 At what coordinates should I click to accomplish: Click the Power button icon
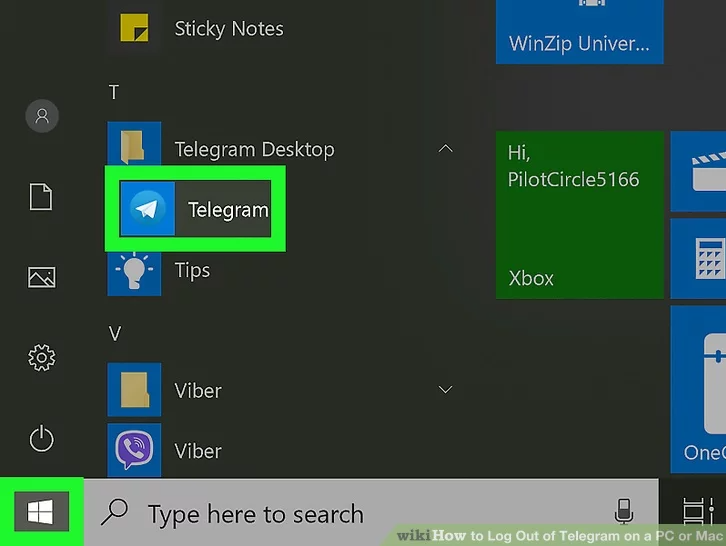pyautogui.click(x=42, y=438)
